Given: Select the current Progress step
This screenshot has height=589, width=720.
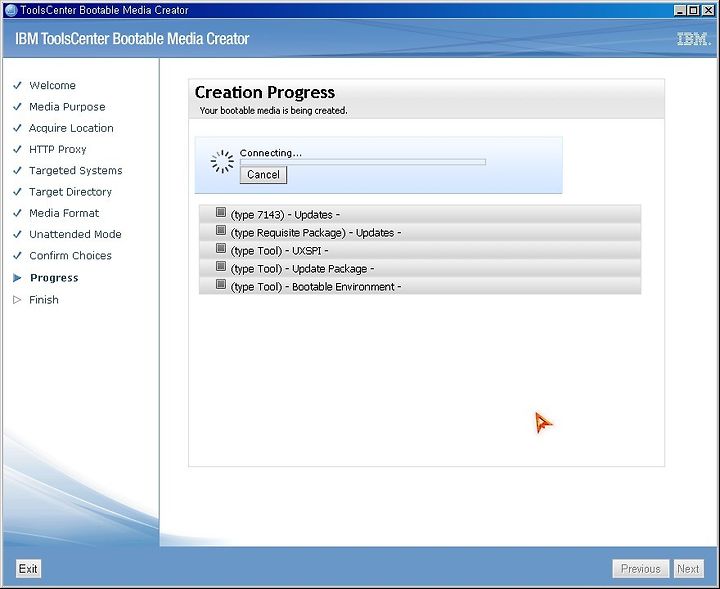Looking at the screenshot, I should tap(54, 278).
